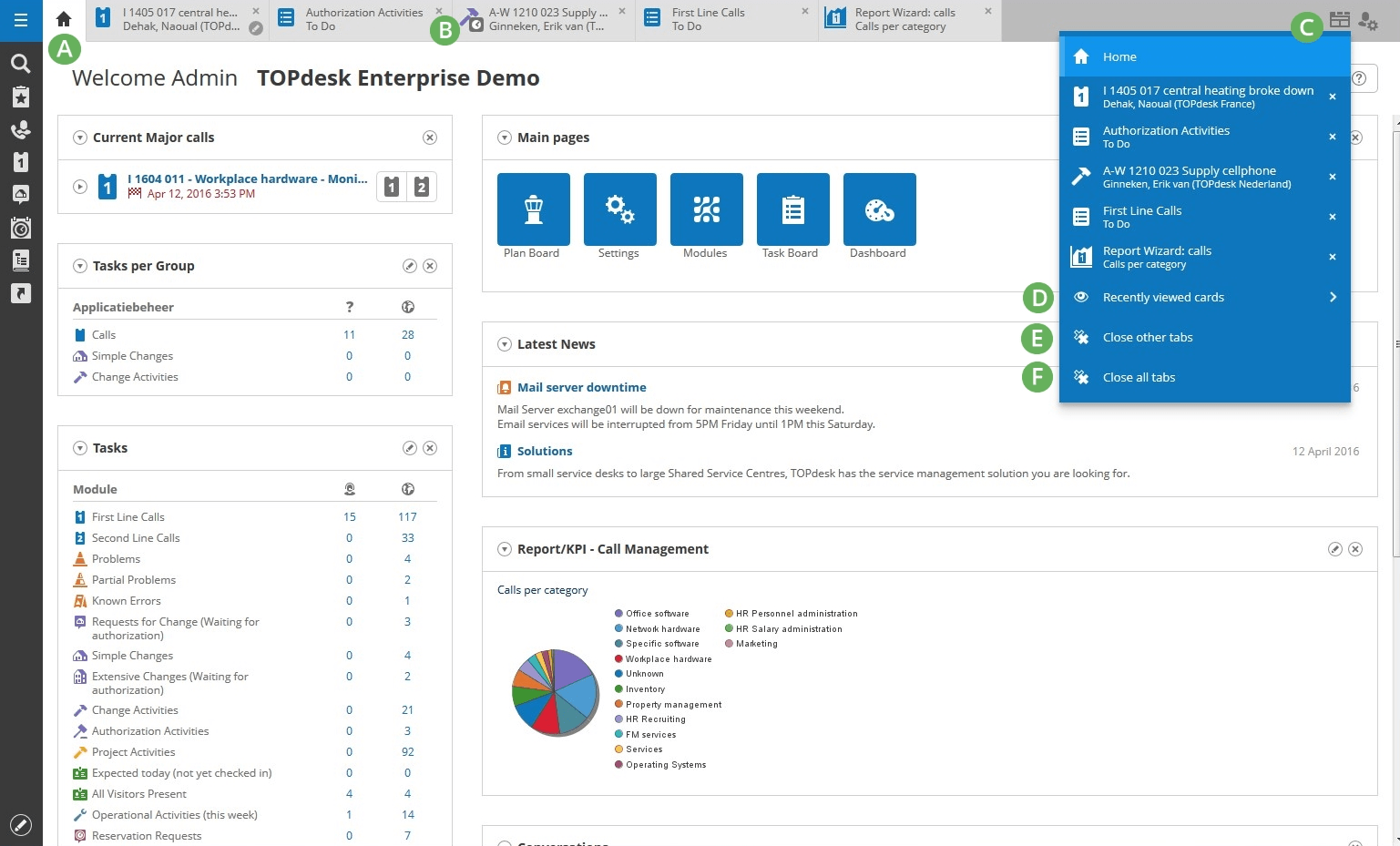The width and height of the screenshot is (1400, 846).
Task: Click first line button 1 on major call
Action: (x=392, y=187)
